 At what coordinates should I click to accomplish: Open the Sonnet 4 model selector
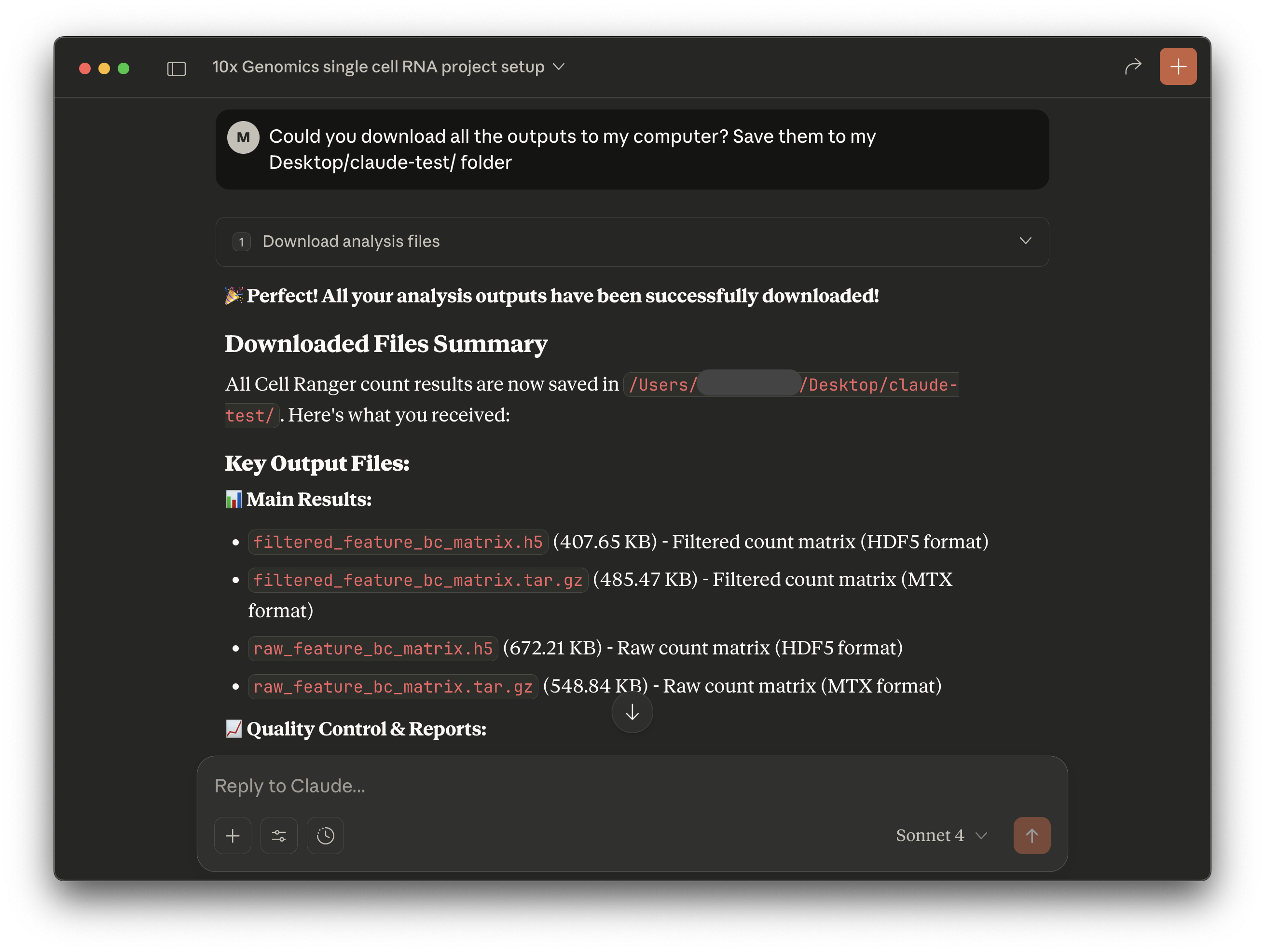pos(941,835)
